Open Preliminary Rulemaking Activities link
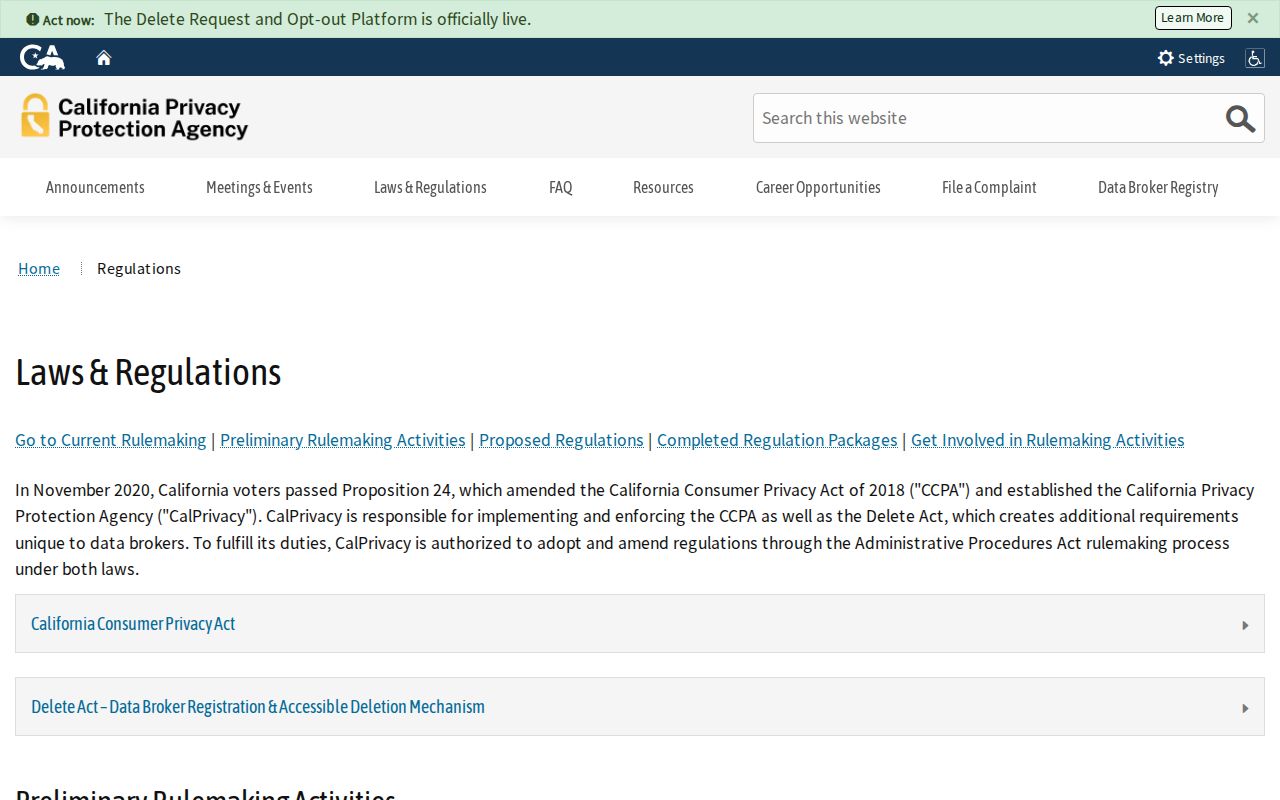The width and height of the screenshot is (1280, 800). click(x=343, y=440)
